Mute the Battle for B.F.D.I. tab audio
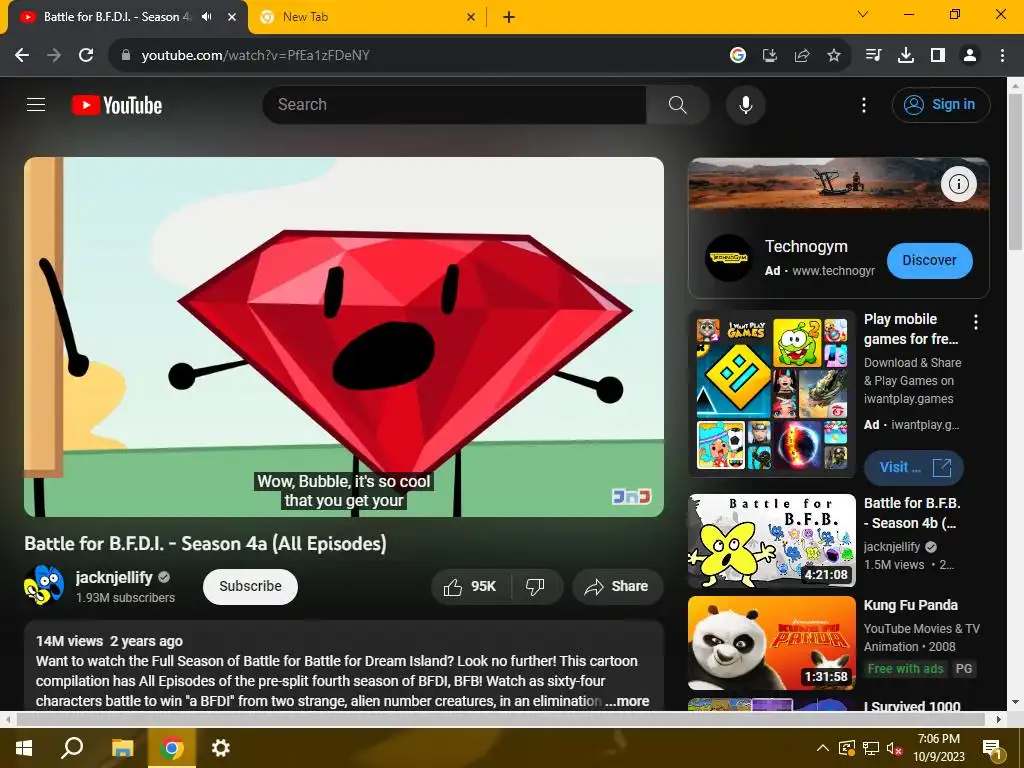Screen dimensions: 1024x768 coord(206,17)
